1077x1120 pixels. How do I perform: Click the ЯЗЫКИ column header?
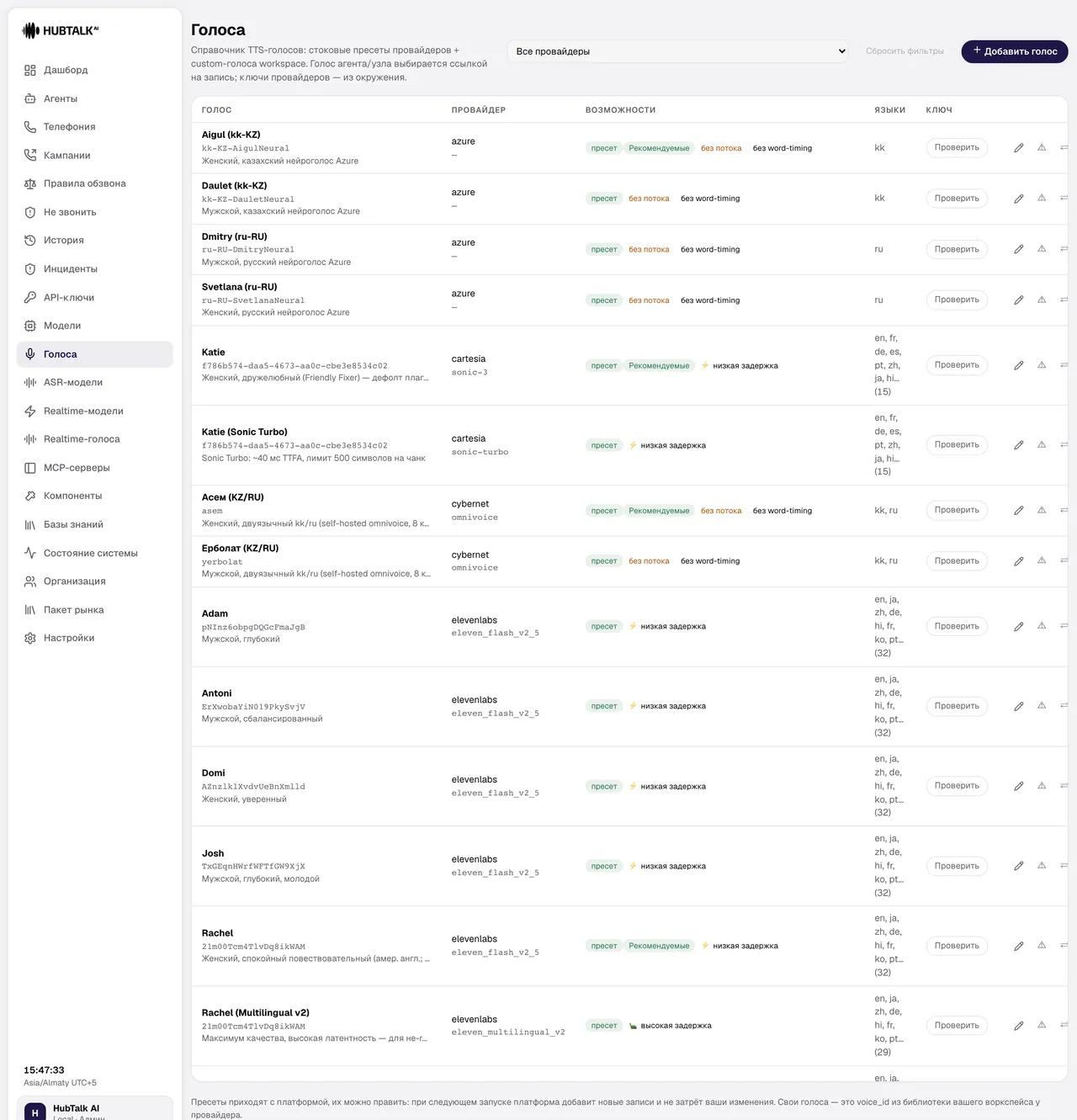click(x=890, y=110)
